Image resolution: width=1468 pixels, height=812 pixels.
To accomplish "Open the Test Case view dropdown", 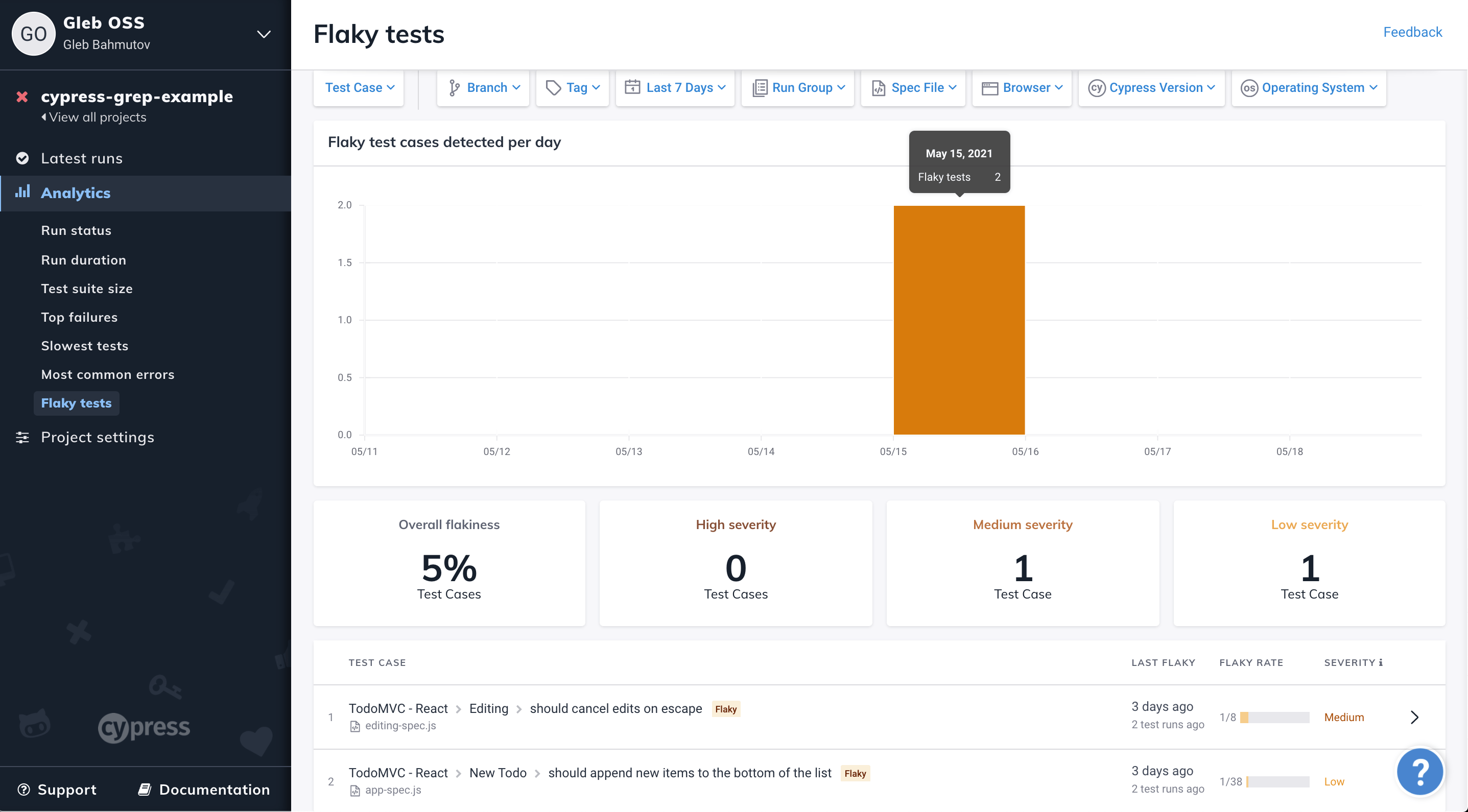I will click(x=359, y=88).
